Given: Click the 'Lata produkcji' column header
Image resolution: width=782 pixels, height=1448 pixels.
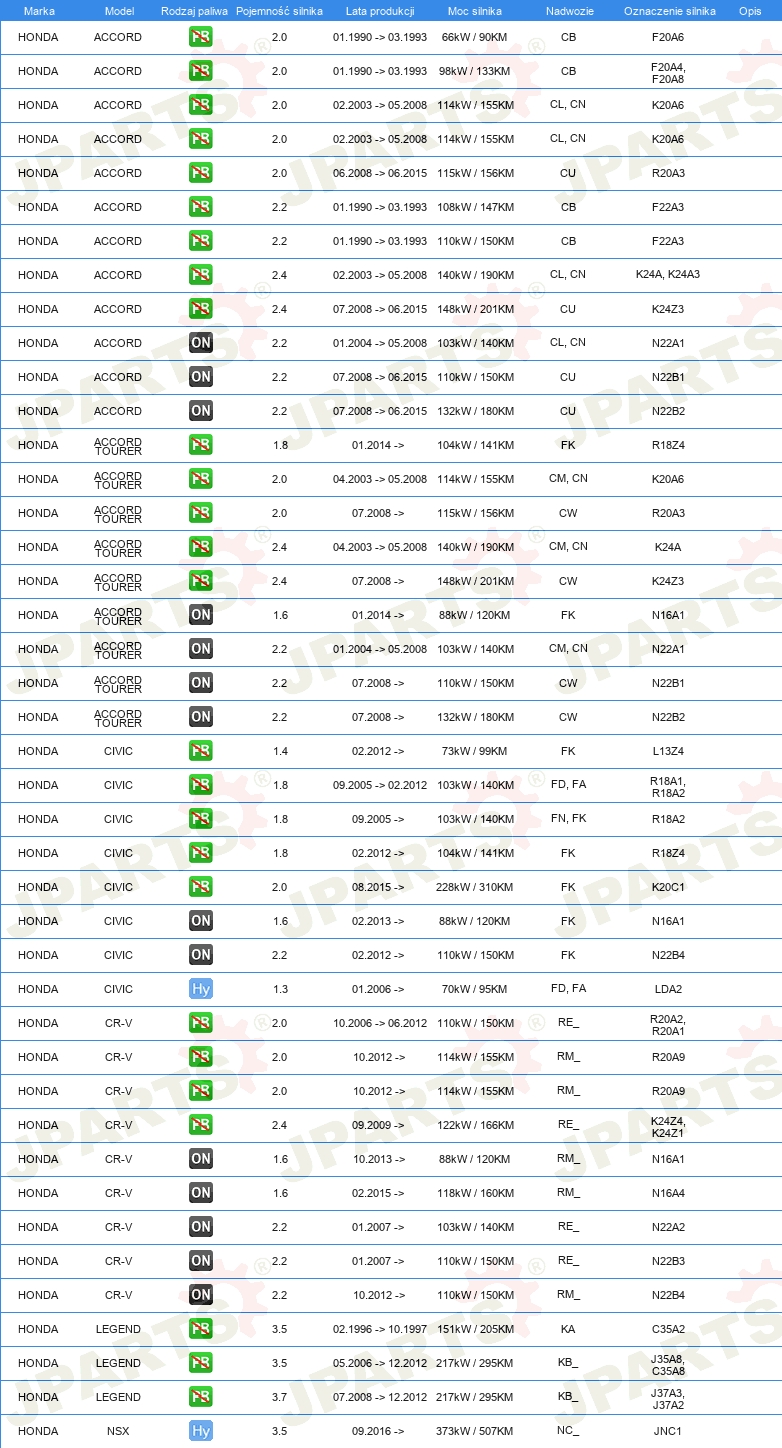Looking at the screenshot, I should click(380, 11).
